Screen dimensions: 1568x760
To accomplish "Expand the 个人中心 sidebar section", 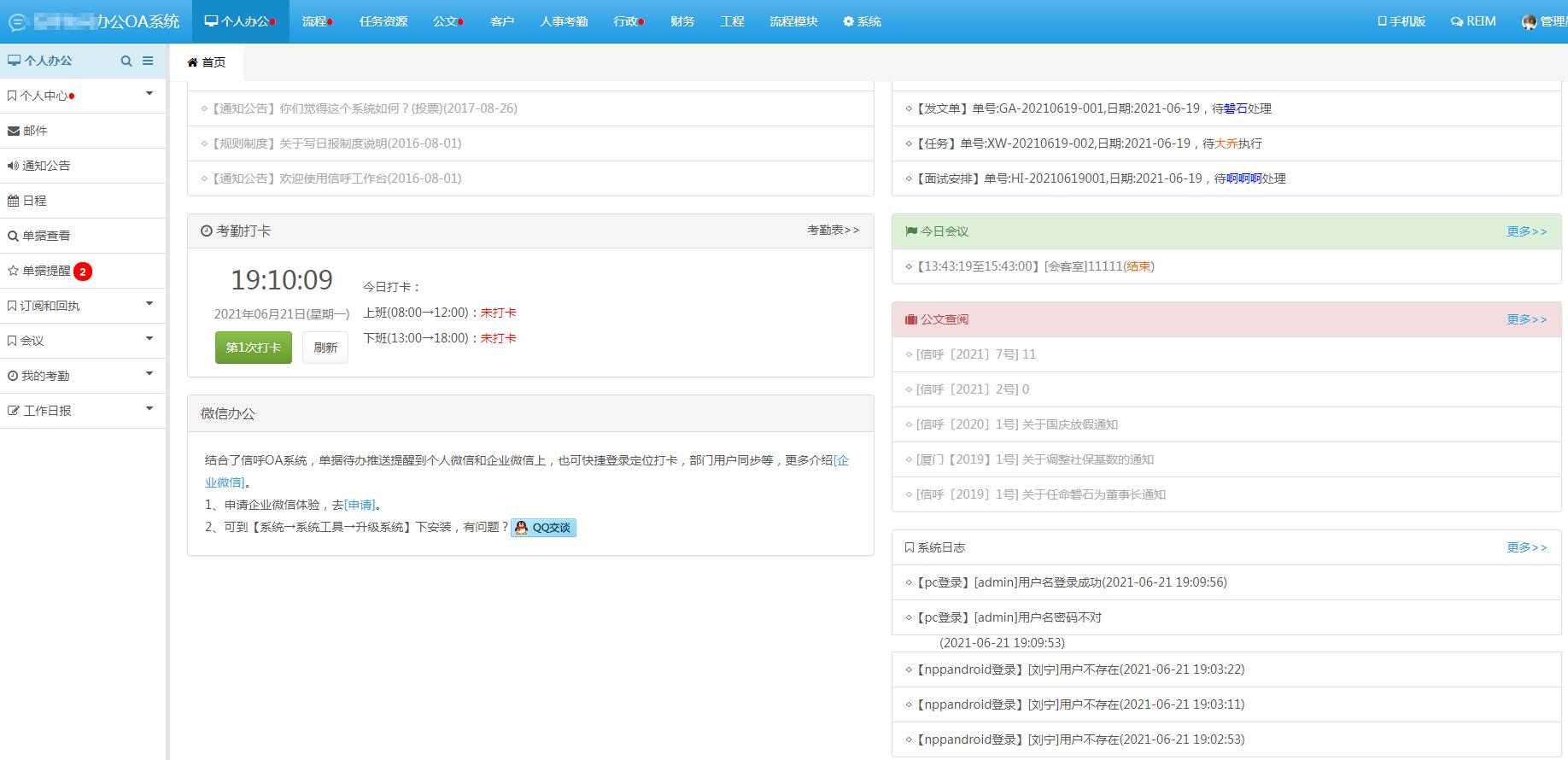I will (82, 96).
